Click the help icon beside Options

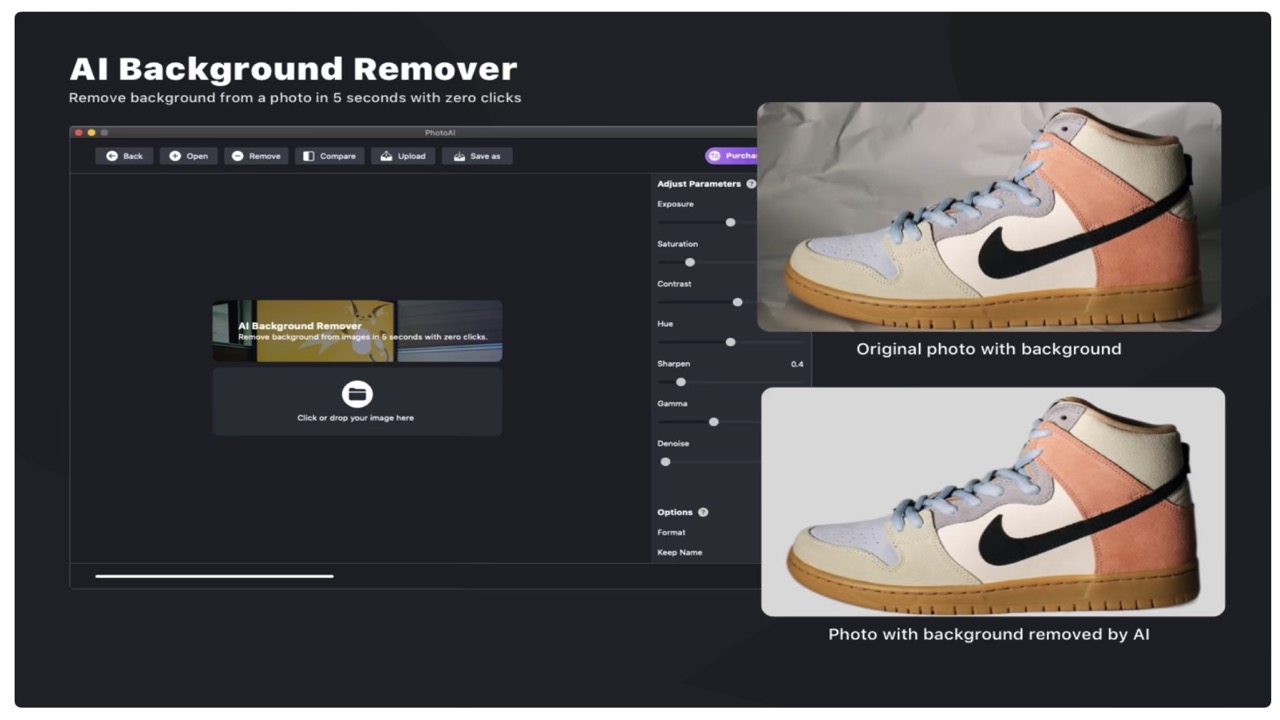point(703,512)
